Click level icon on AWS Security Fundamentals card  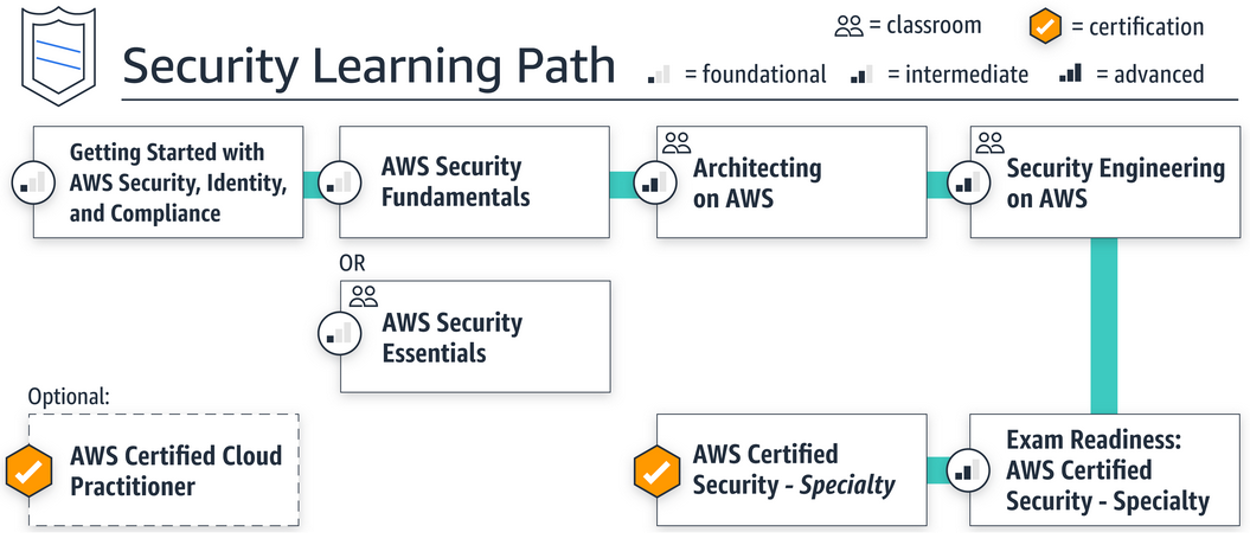pyautogui.click(x=341, y=183)
